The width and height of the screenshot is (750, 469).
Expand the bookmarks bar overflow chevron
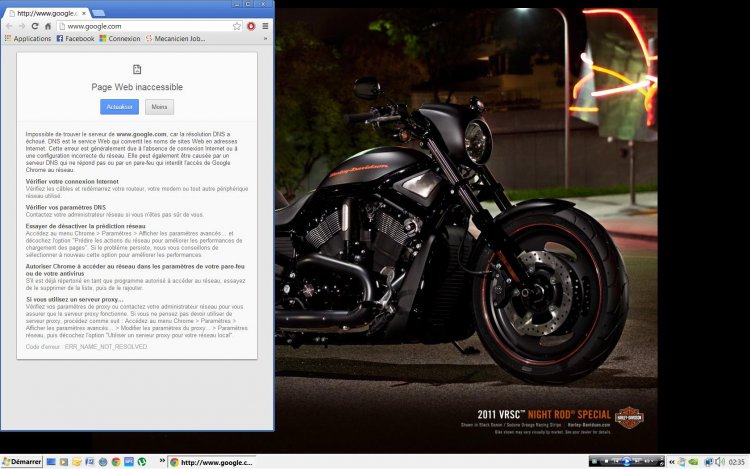pyautogui.click(x=265, y=39)
